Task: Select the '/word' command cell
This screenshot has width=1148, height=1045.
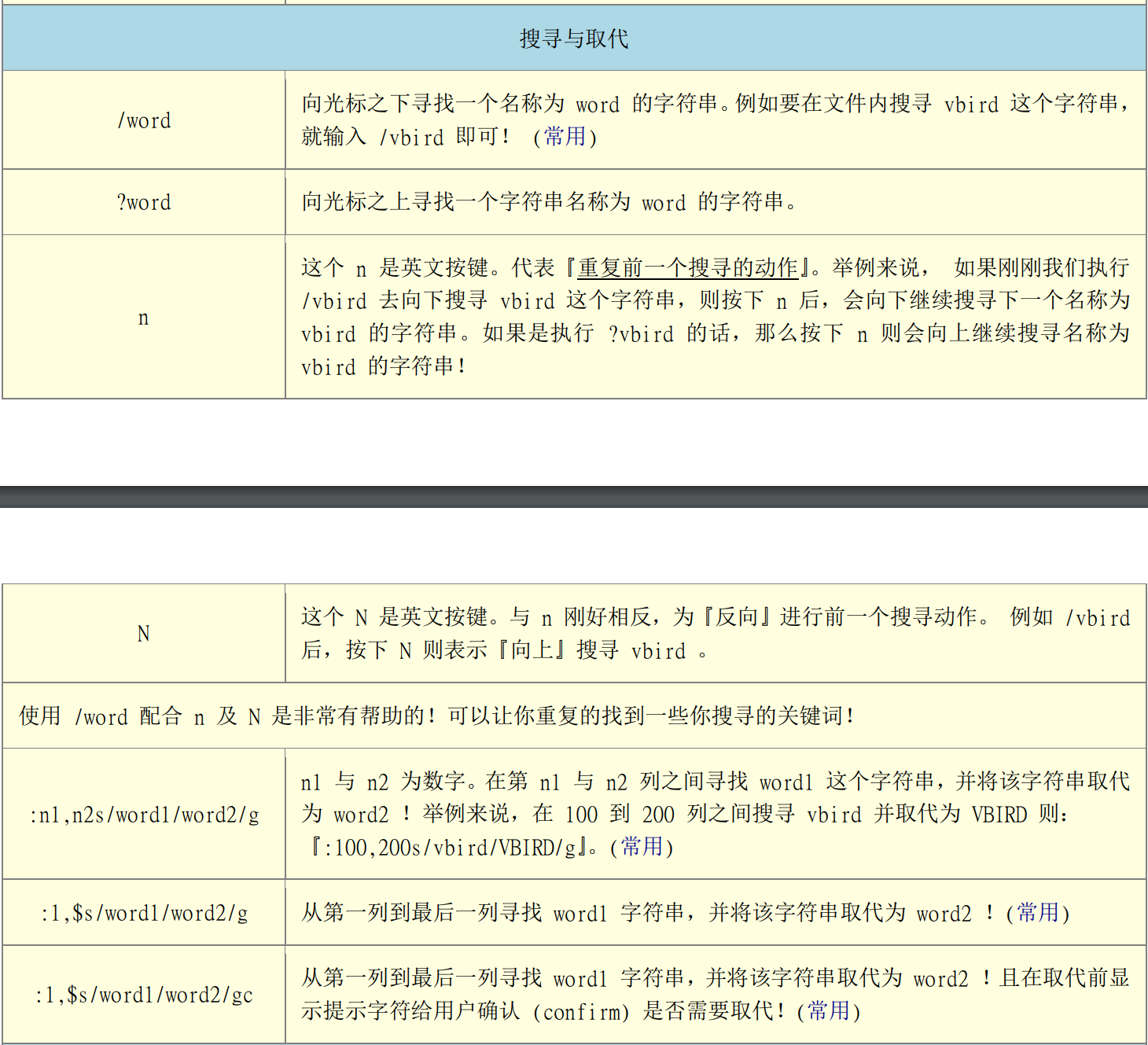Action: [144, 120]
